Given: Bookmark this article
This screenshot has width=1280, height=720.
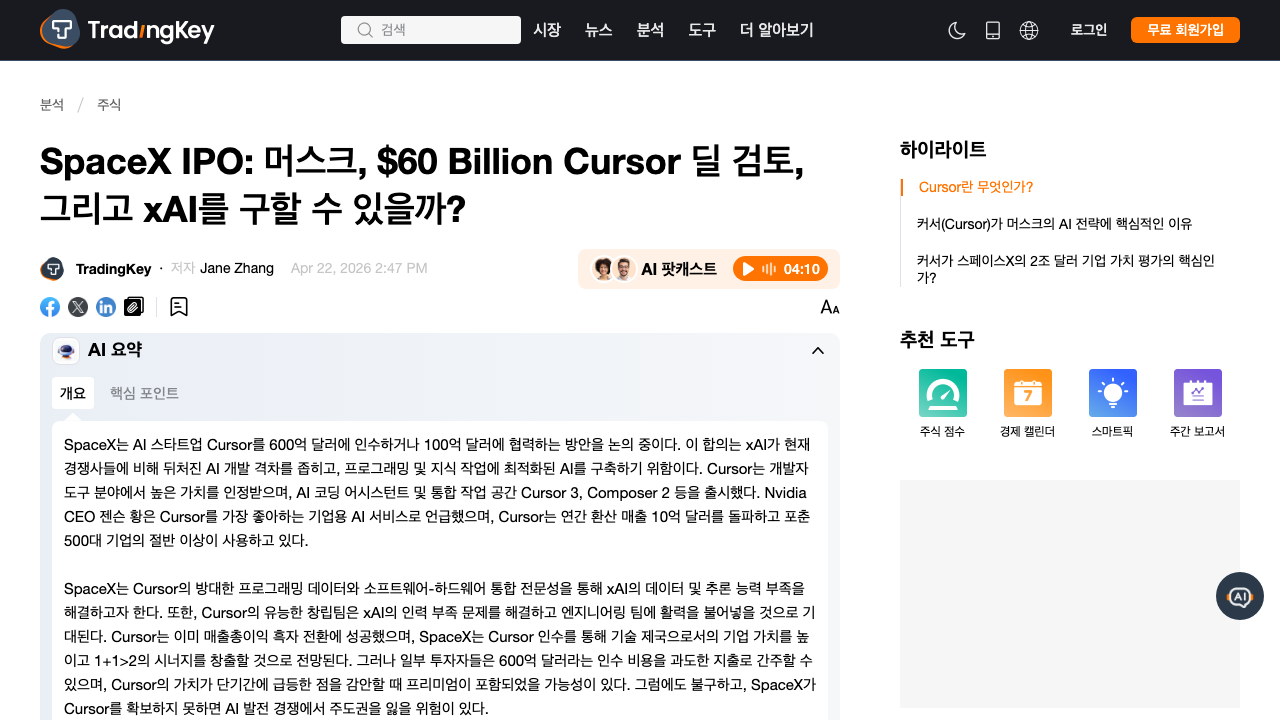Looking at the screenshot, I should coord(179,307).
